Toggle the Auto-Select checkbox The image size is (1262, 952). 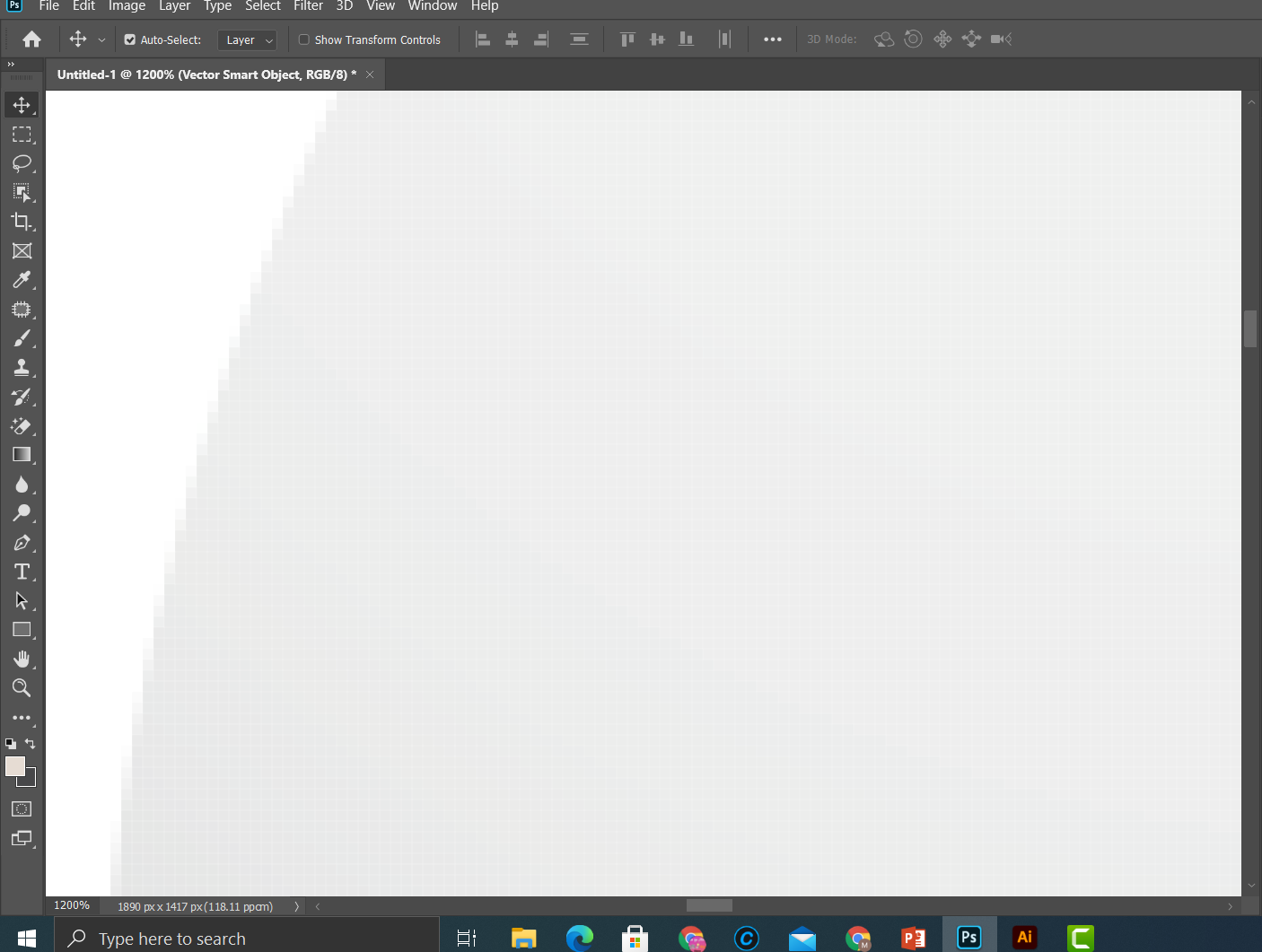(x=130, y=39)
